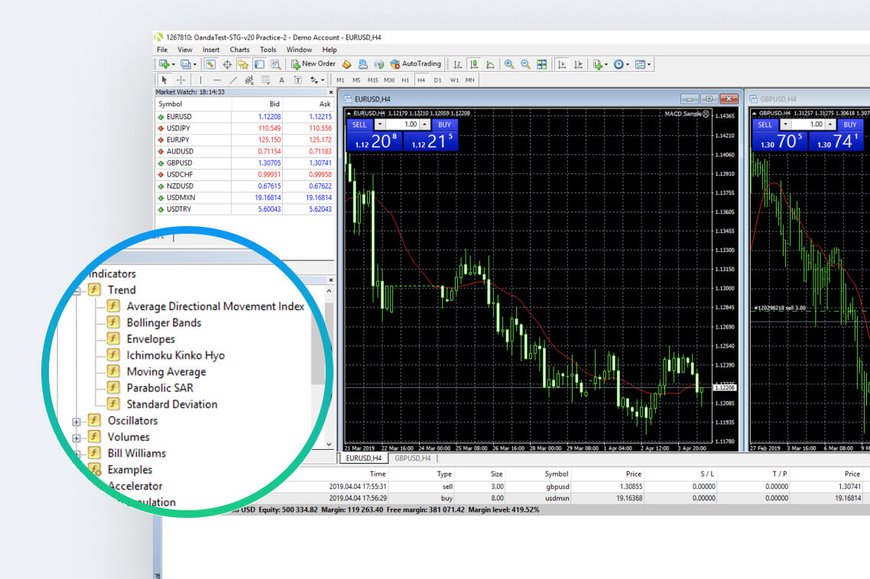Viewport: 870px width, 579px height.
Task: Click the Moving Average indicator icon
Action: pos(113,372)
